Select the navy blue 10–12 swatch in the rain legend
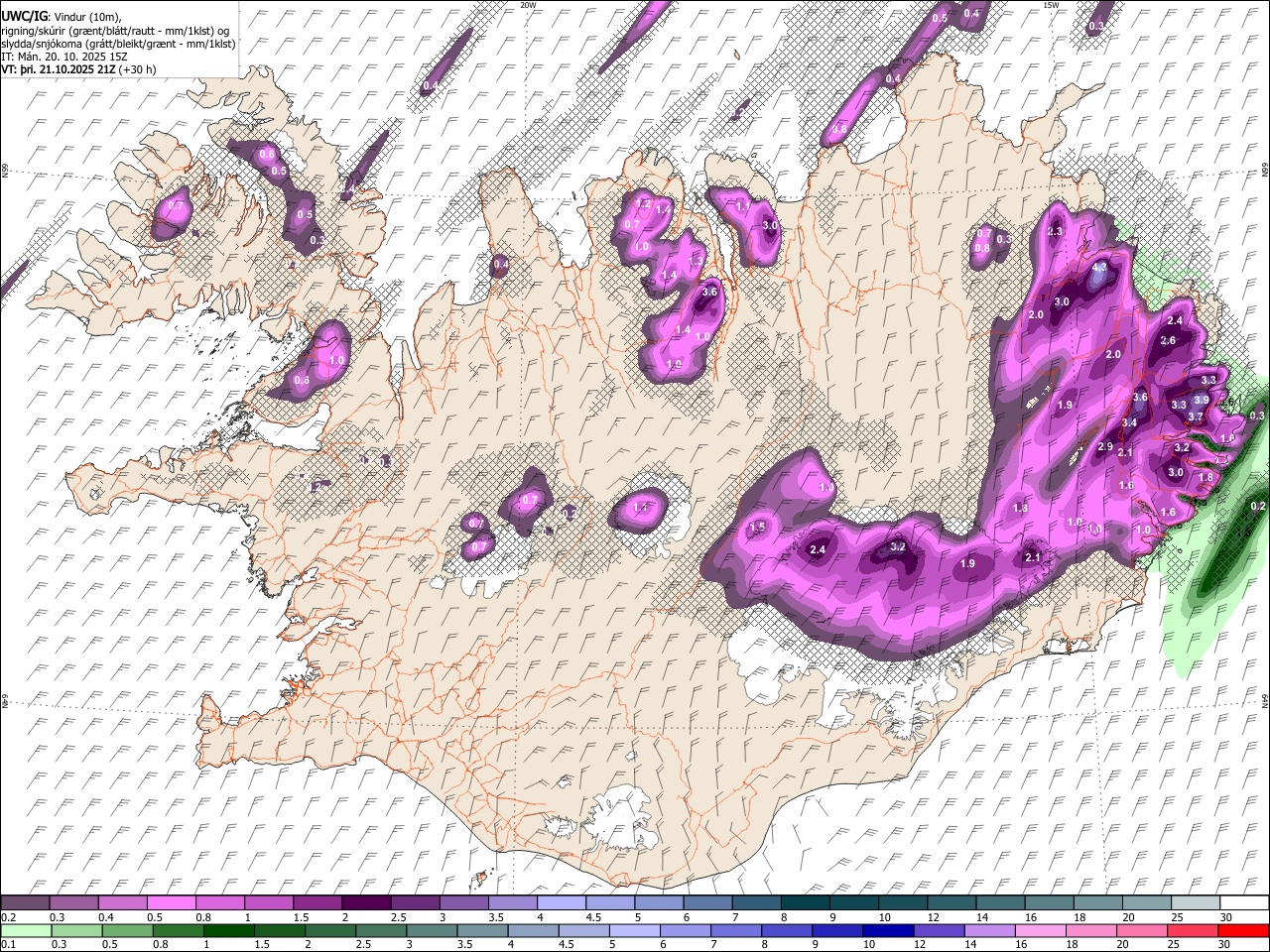Screen dimensions: 1270x952 (x=888, y=930)
